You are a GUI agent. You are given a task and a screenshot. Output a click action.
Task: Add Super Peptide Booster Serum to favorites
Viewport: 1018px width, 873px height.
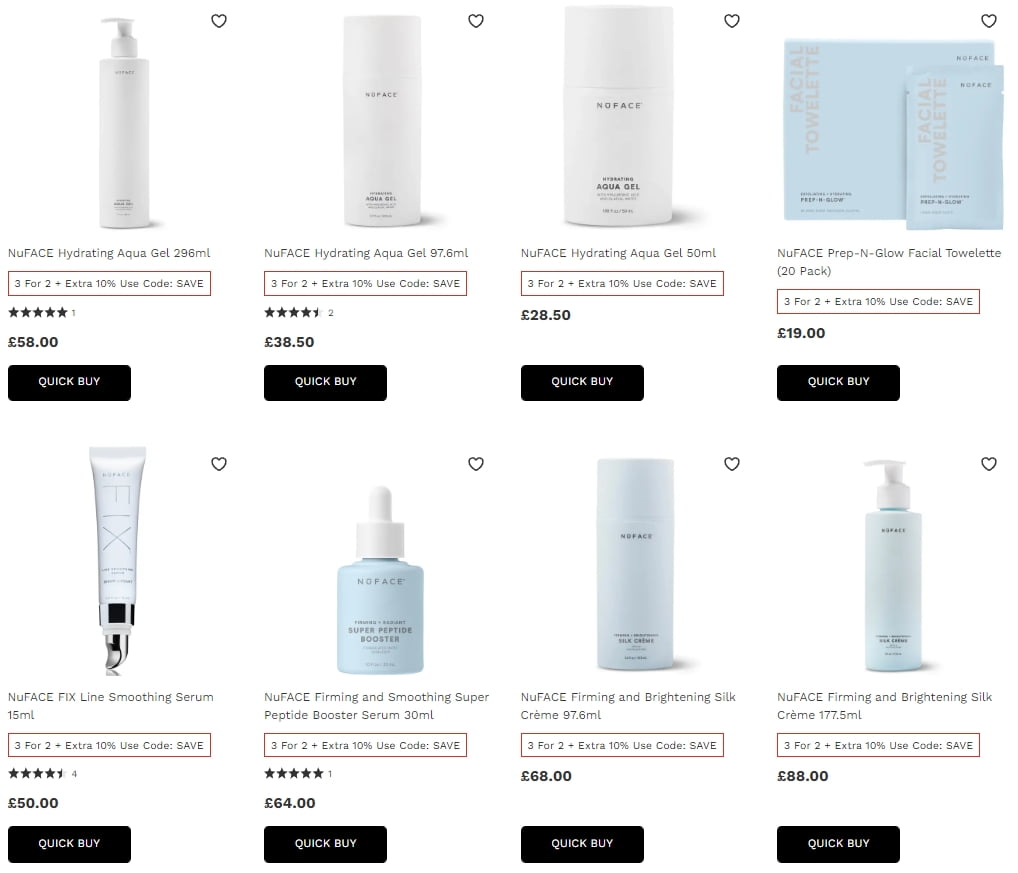[x=476, y=463]
